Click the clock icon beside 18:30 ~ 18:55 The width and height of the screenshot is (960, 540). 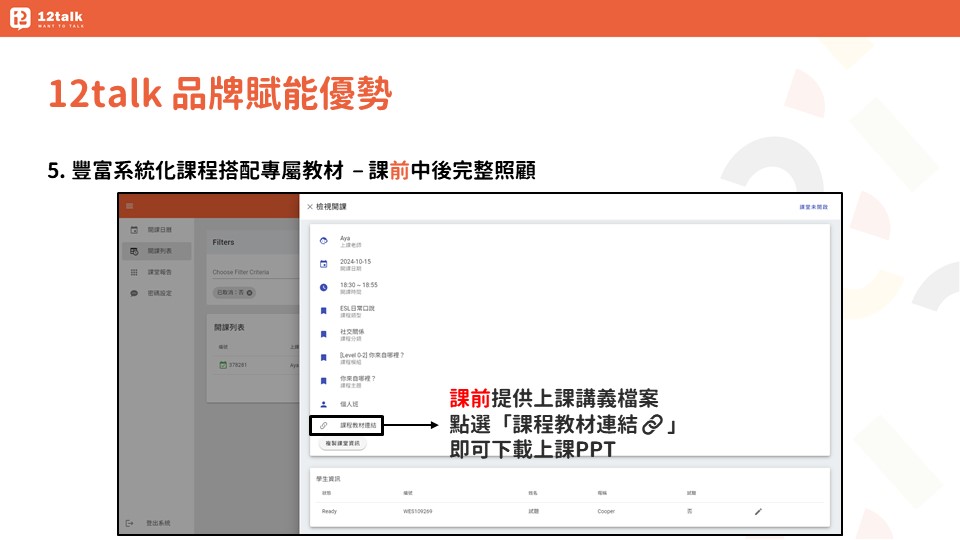coord(324,288)
